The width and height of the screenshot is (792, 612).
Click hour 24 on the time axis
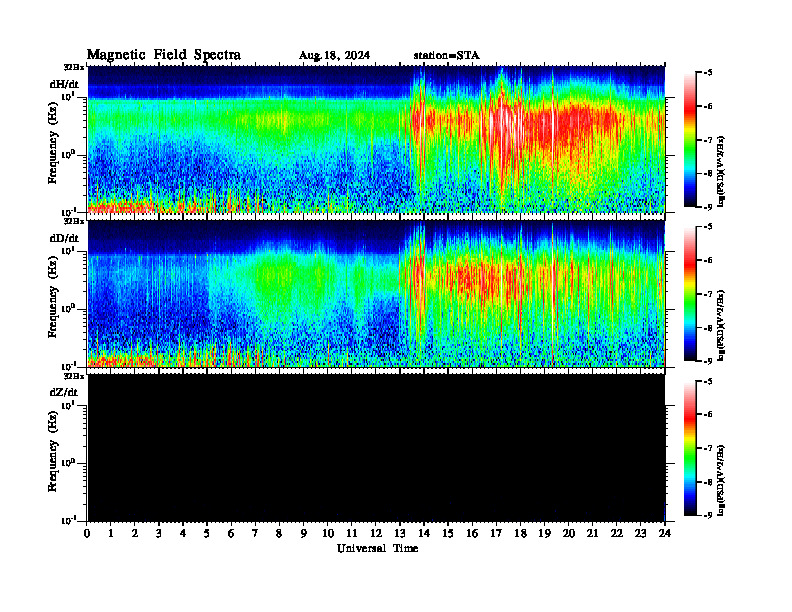664,534
